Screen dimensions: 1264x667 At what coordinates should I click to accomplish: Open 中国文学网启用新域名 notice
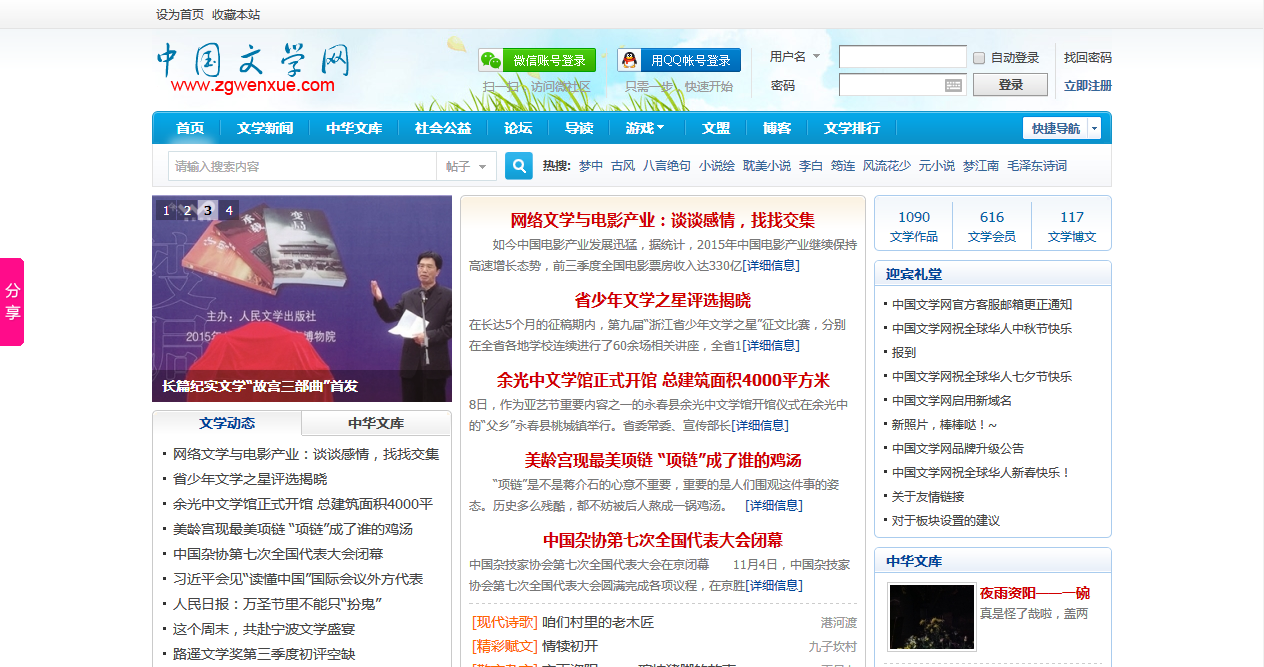point(952,400)
